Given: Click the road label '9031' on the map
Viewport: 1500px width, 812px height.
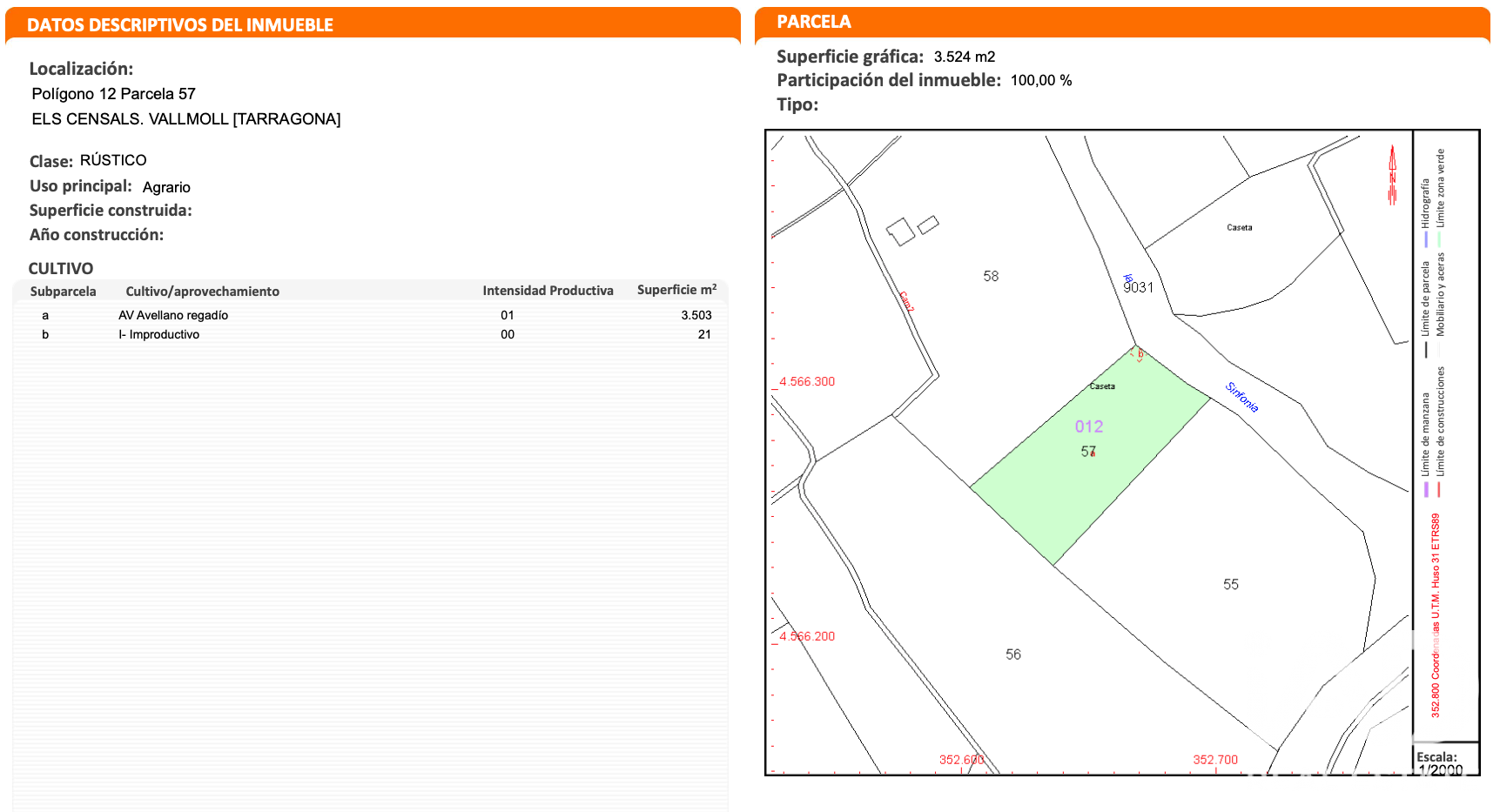Looking at the screenshot, I should pyautogui.click(x=1138, y=287).
